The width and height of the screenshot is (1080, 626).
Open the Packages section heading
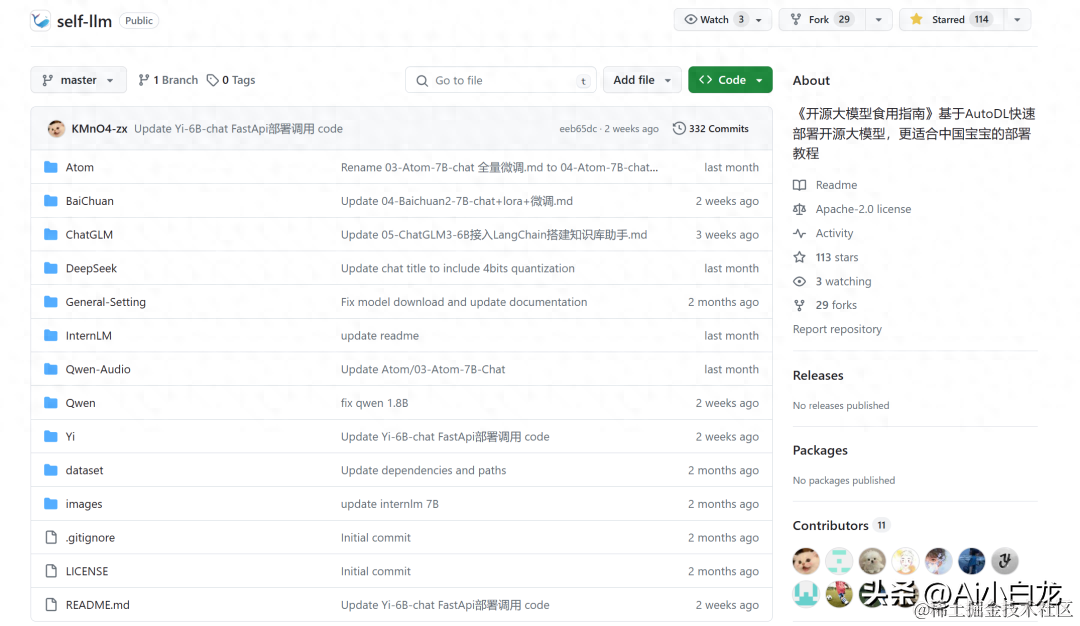(x=820, y=450)
